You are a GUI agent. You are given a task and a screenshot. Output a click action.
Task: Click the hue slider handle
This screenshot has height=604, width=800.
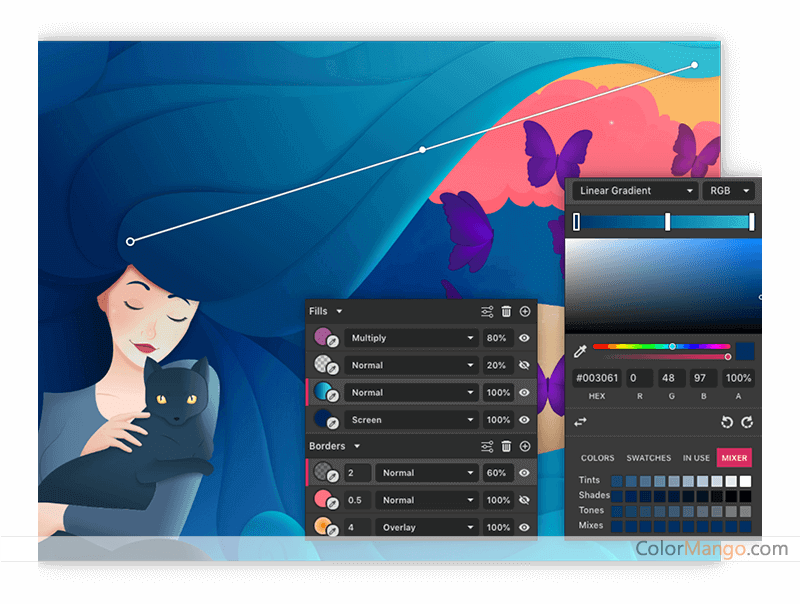pyautogui.click(x=672, y=347)
